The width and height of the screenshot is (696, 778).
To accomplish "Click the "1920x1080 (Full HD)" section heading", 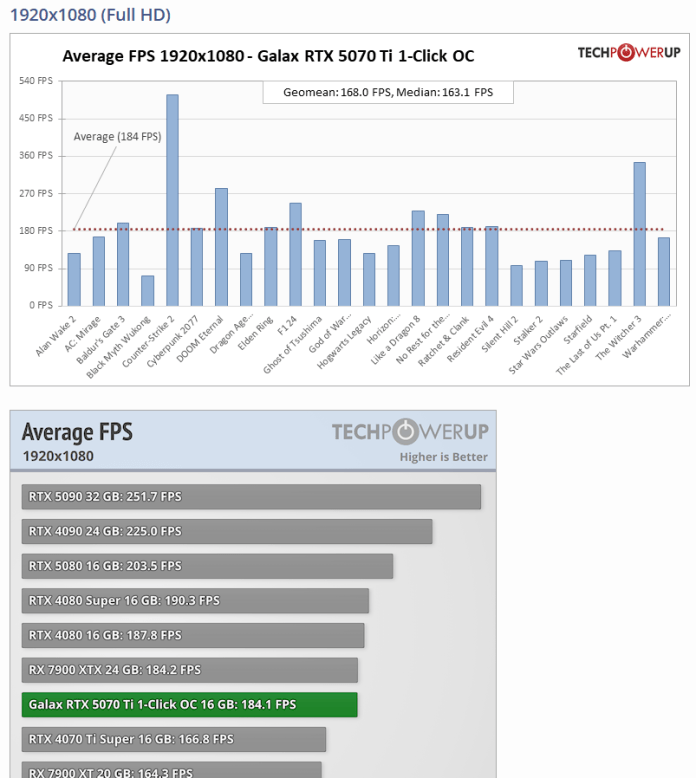I will click(90, 15).
